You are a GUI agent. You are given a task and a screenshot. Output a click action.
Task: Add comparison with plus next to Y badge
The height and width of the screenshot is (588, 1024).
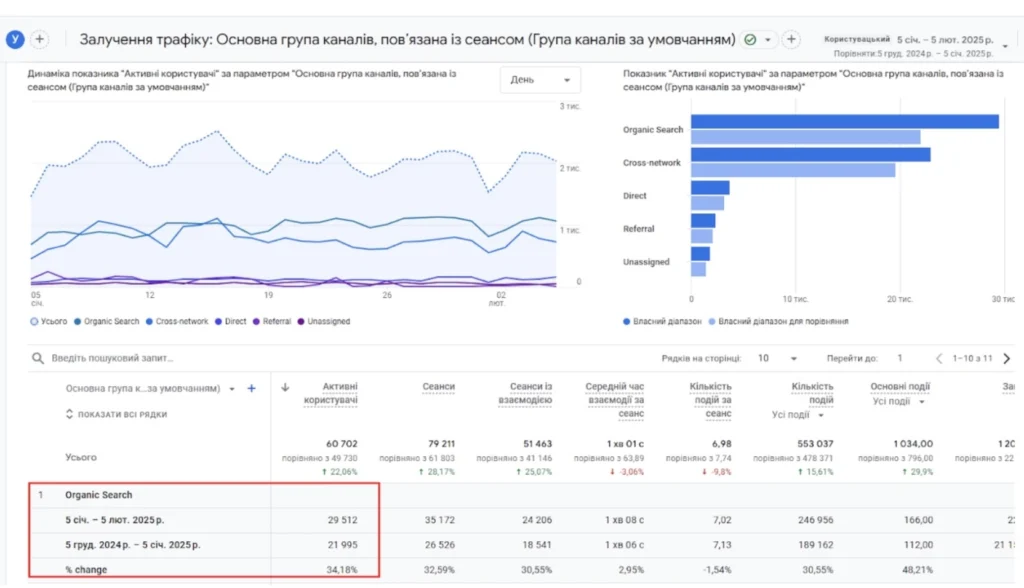(40, 39)
